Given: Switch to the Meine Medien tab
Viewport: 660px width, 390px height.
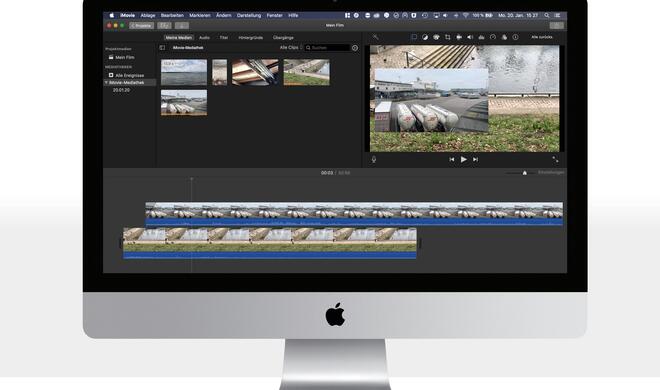Looking at the screenshot, I should point(178,37).
